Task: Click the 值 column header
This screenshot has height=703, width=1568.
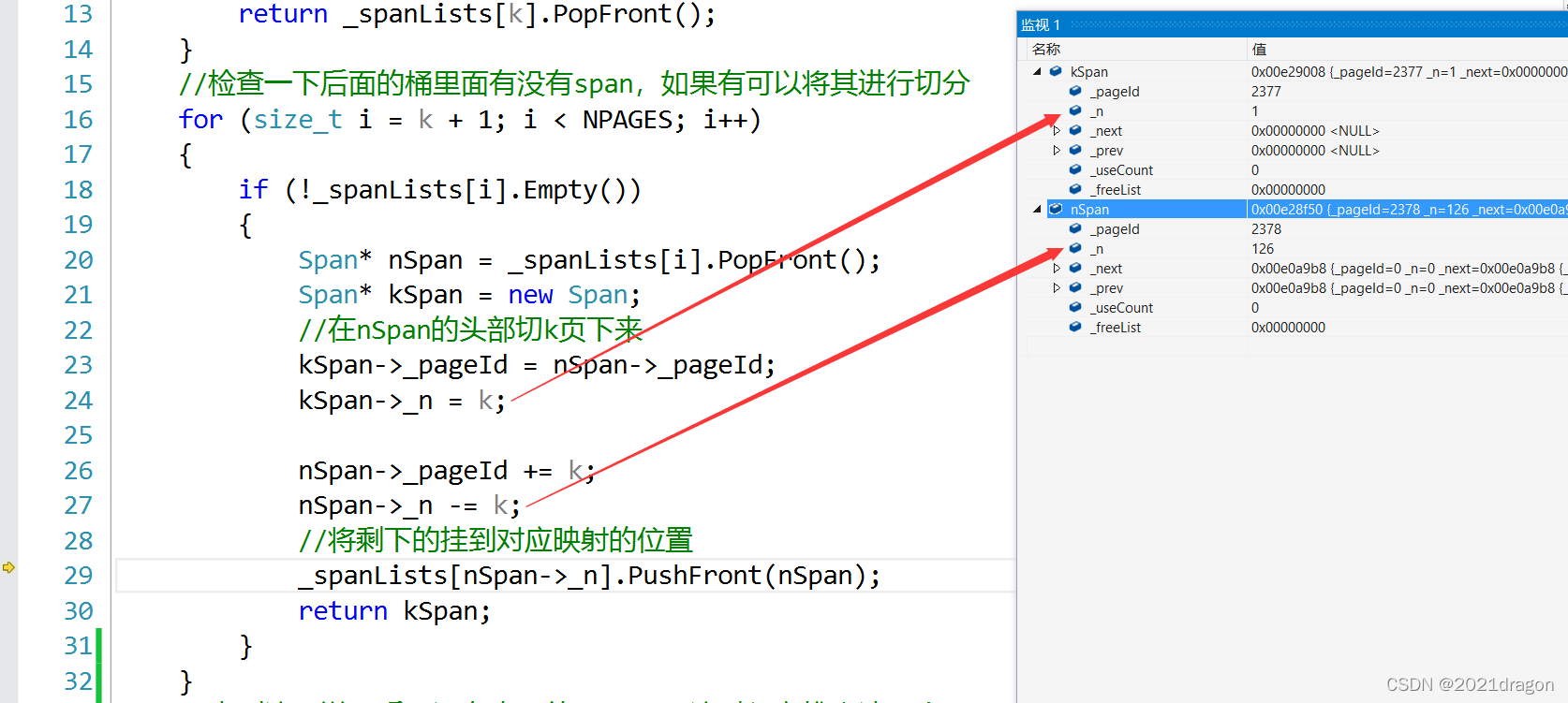Action: (x=1259, y=49)
